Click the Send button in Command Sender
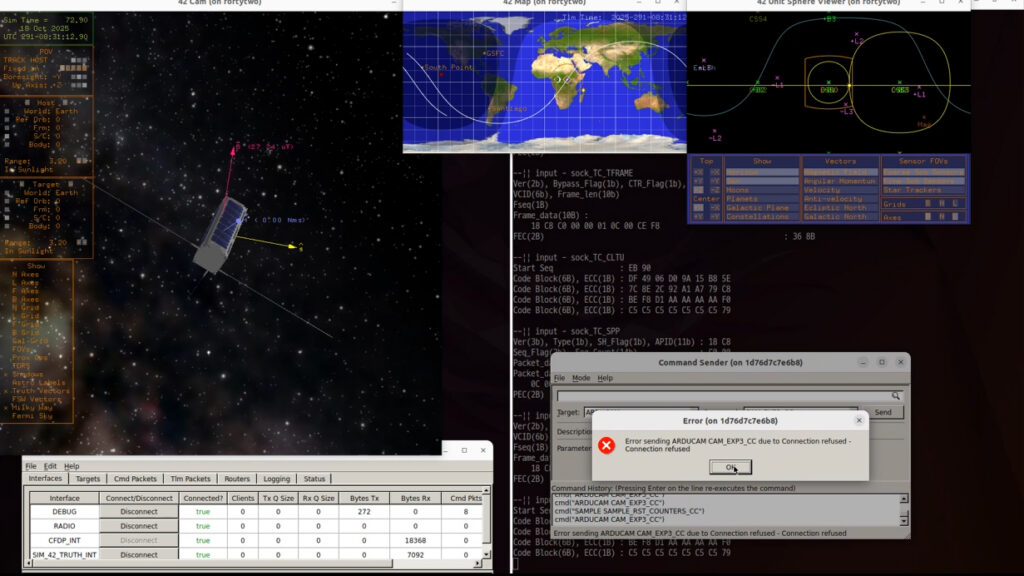This screenshot has width=1024, height=576. [x=883, y=412]
